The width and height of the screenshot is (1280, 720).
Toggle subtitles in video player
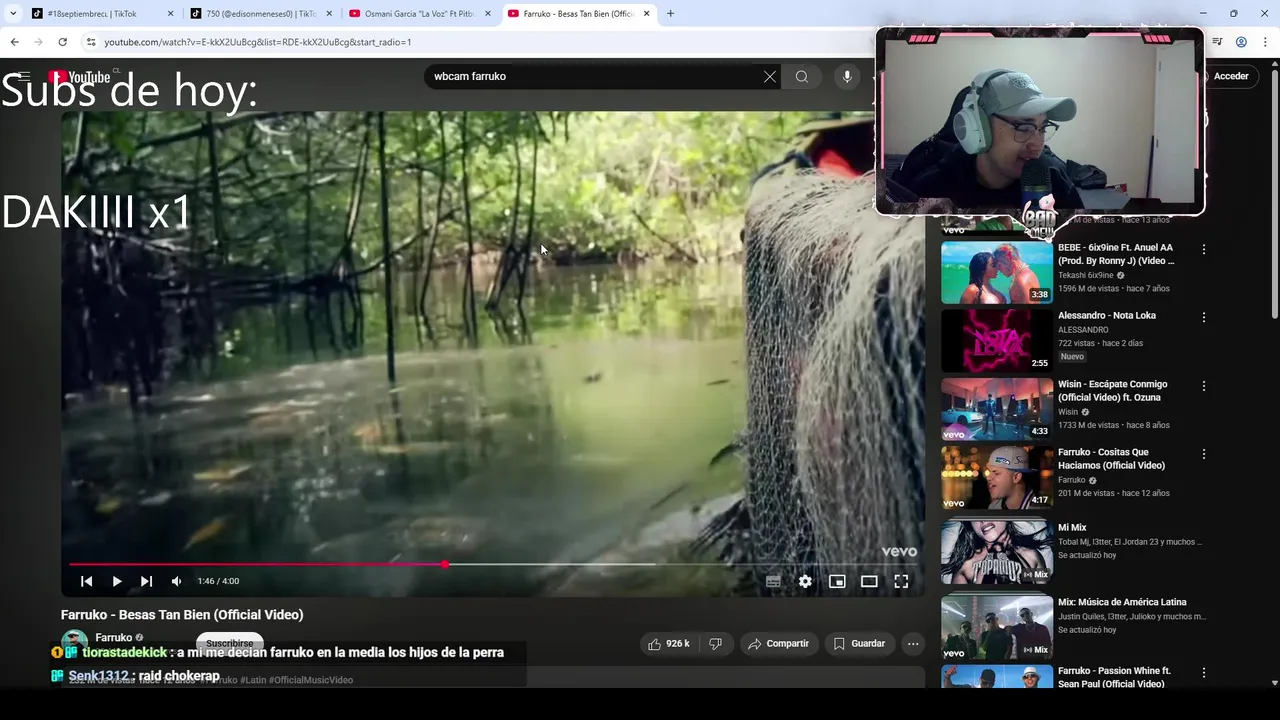(x=773, y=581)
